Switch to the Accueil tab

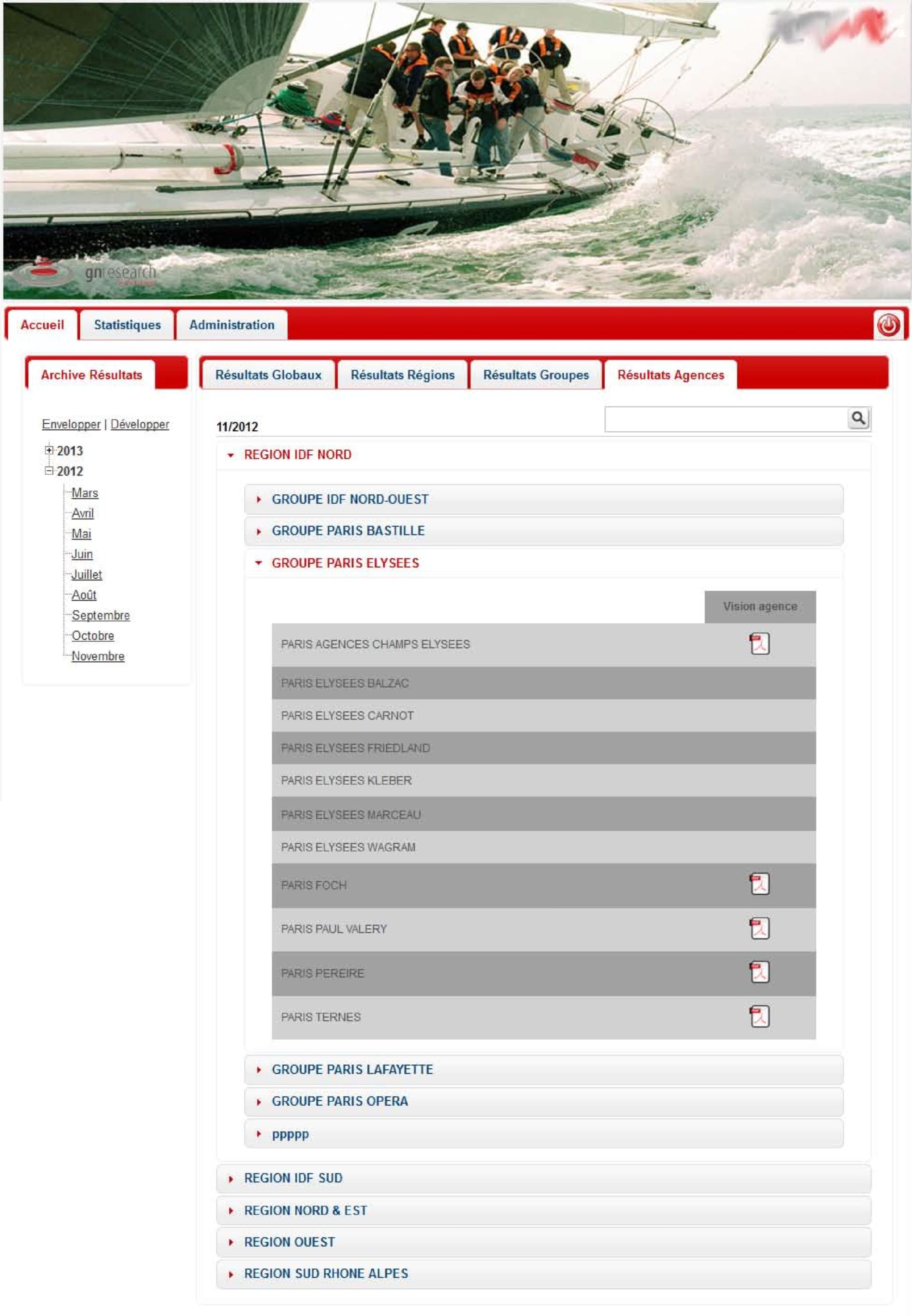point(42,325)
